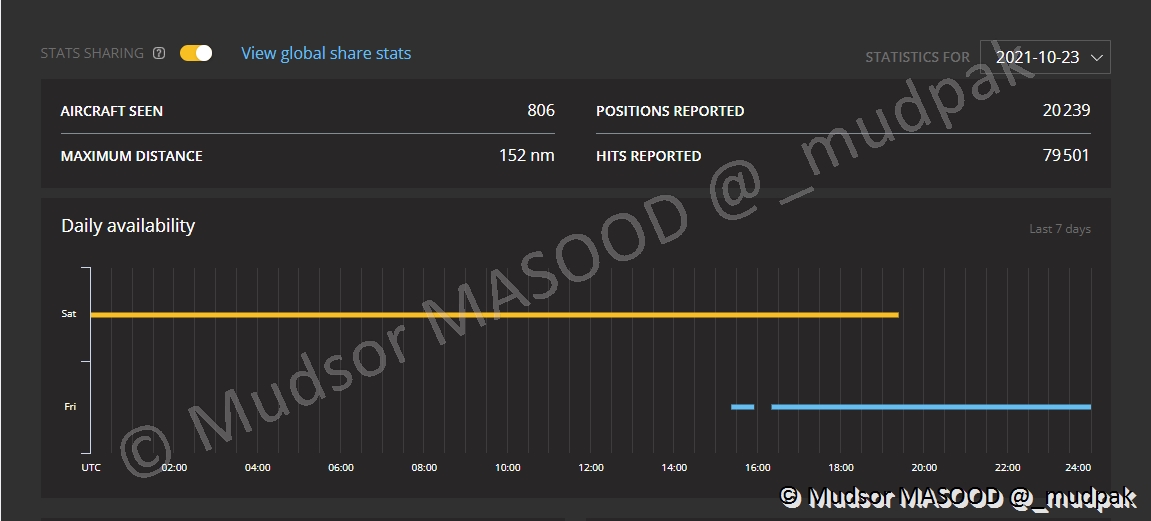This screenshot has height=521, width=1151.
Task: Click the 24:00 time axis marker
Action: point(1078,467)
